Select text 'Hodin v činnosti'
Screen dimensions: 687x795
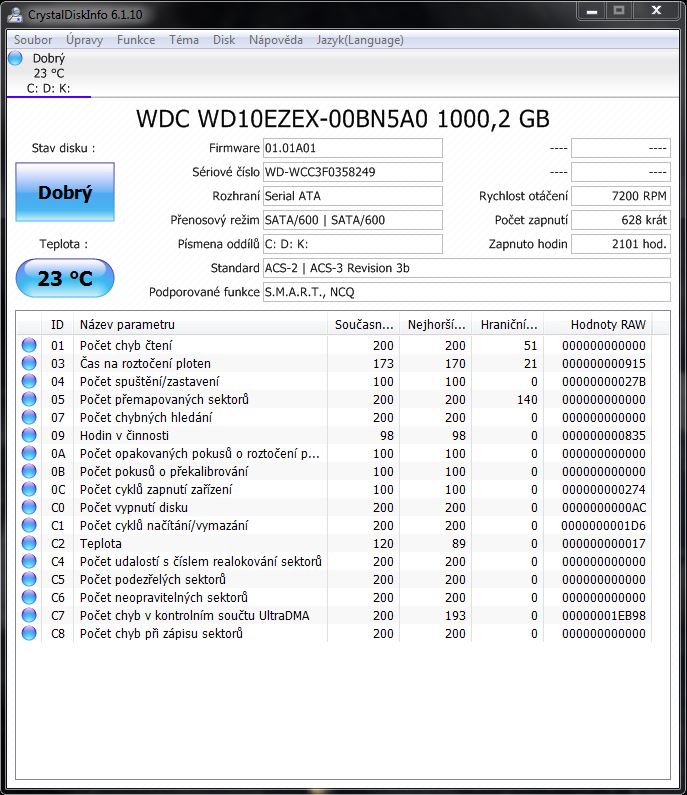(x=124, y=436)
